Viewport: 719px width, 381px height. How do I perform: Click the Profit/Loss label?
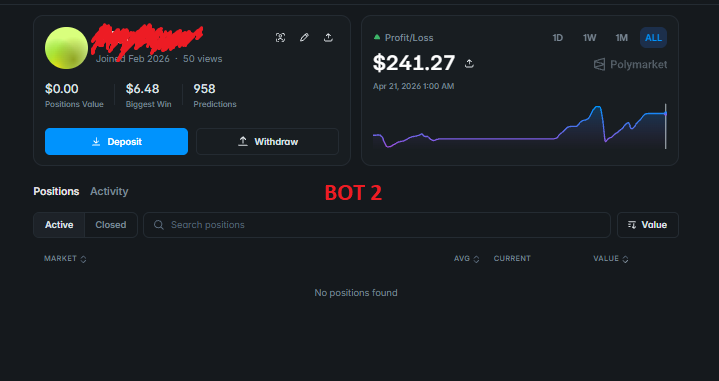[x=409, y=38]
